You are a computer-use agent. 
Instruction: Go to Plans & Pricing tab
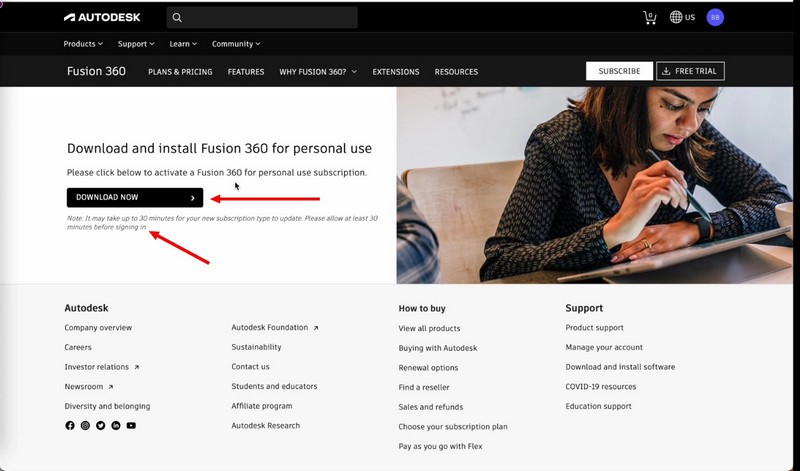pos(180,72)
